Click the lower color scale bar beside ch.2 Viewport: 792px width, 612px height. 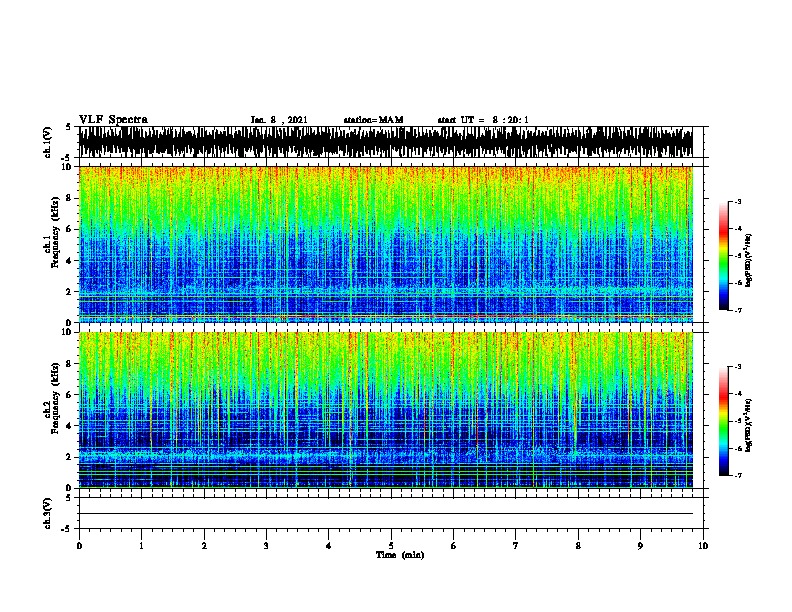(724, 421)
